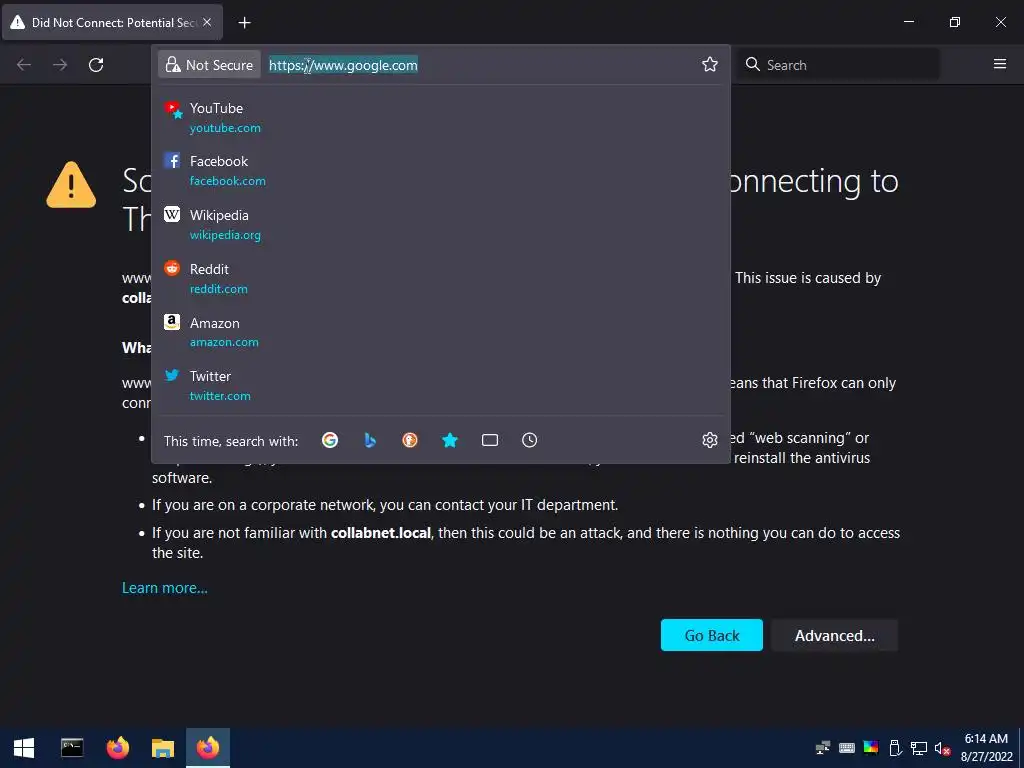Open the Amazon suggestion

point(441,332)
